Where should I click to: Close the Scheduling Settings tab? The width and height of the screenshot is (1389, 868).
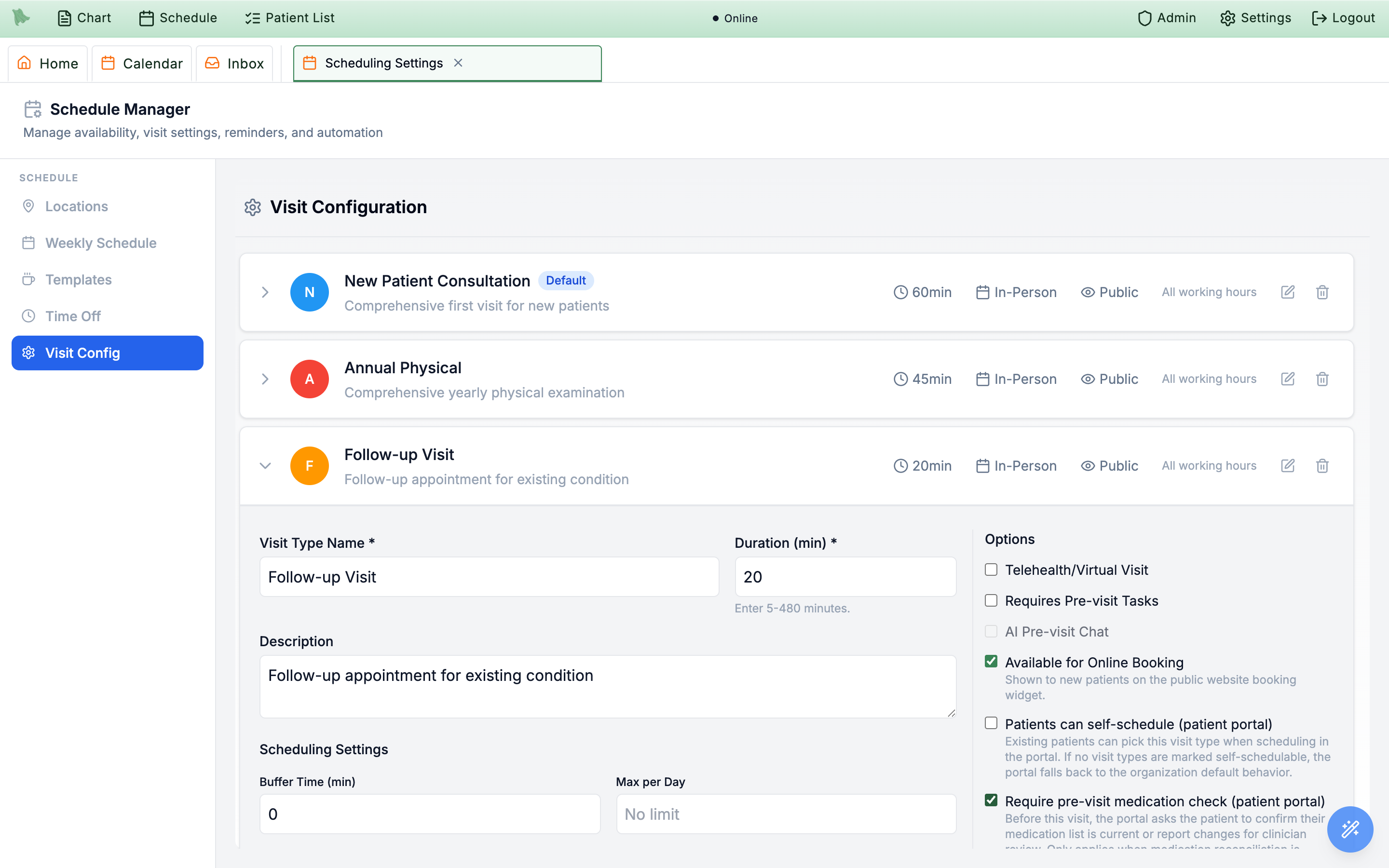(458, 63)
